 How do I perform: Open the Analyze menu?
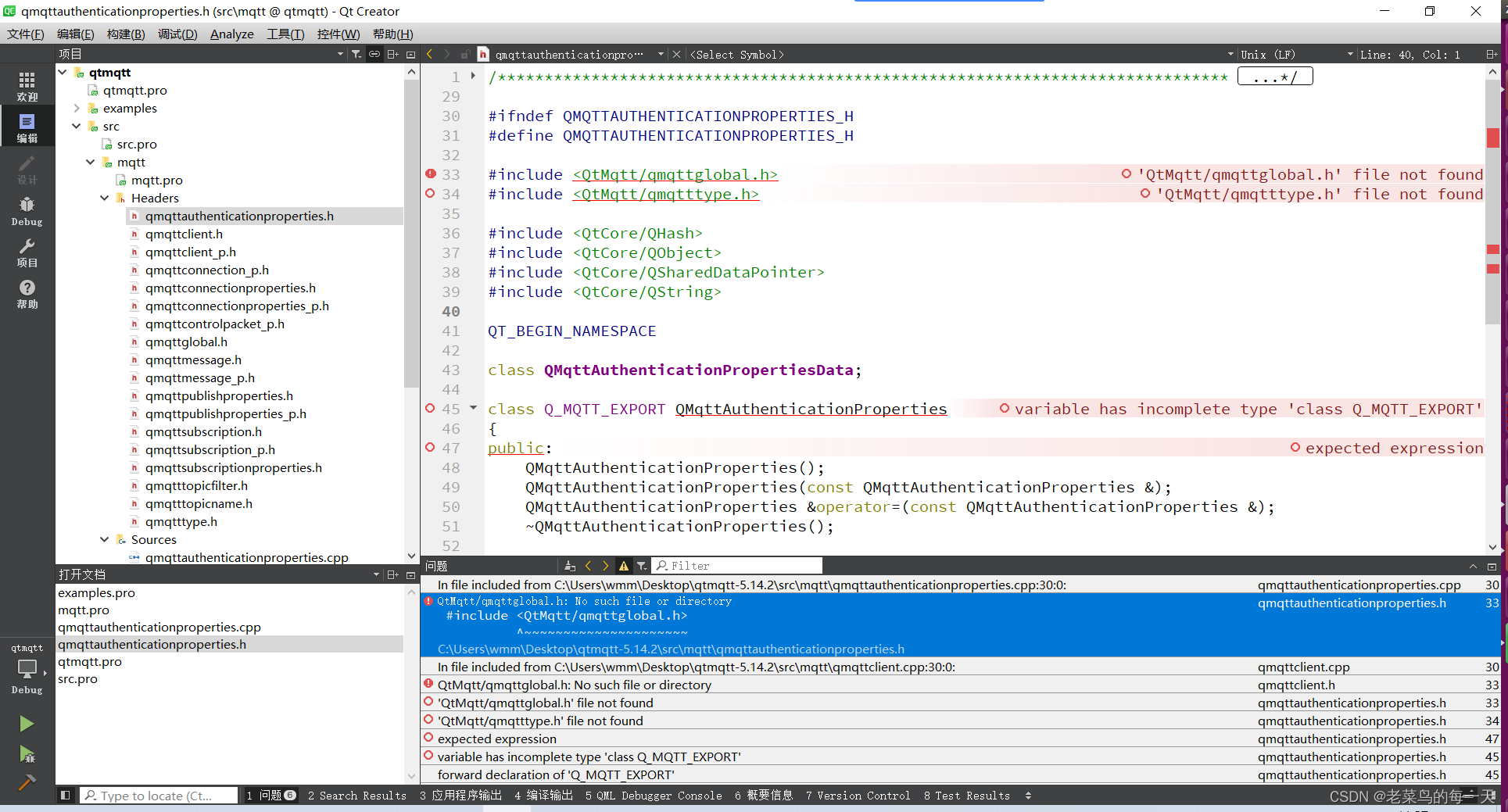232,34
